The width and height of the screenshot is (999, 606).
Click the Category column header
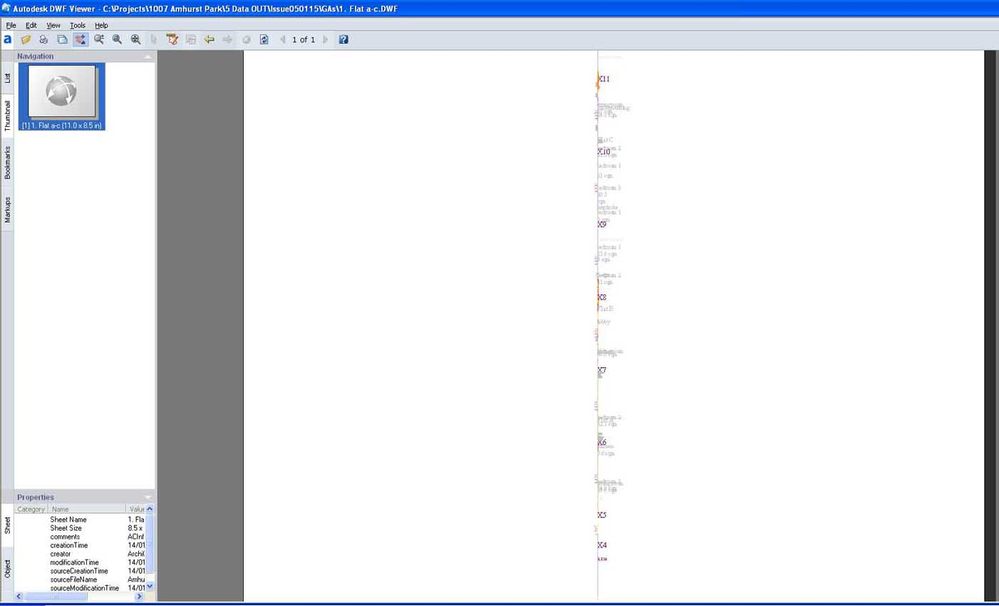[31, 509]
